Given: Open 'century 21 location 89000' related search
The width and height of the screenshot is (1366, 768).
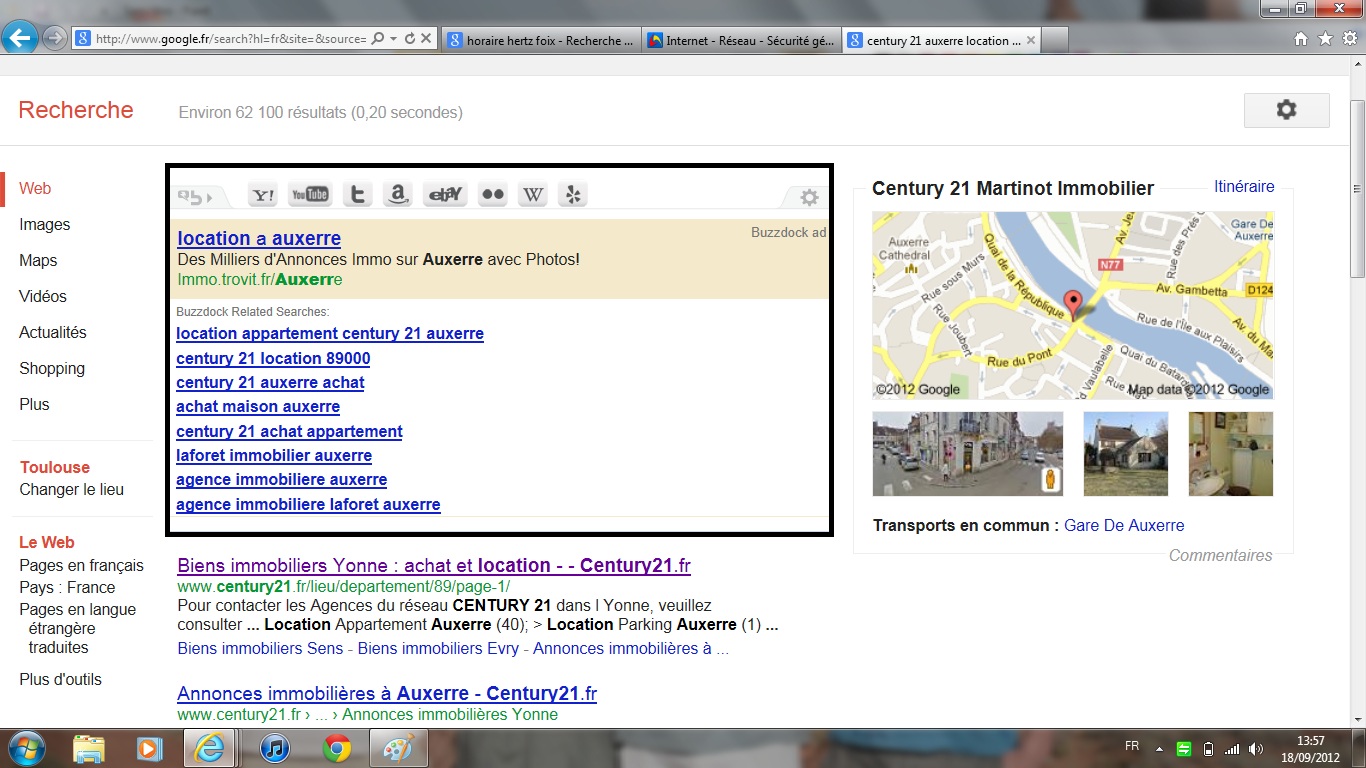Looking at the screenshot, I should click(x=273, y=358).
